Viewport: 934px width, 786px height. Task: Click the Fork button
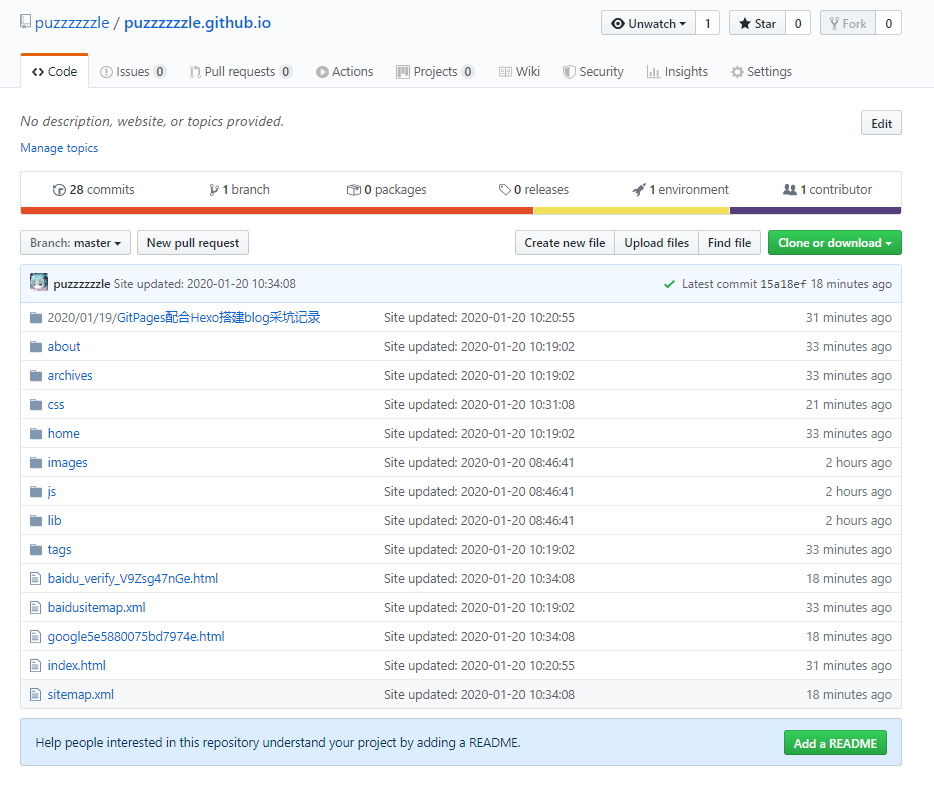pos(848,23)
